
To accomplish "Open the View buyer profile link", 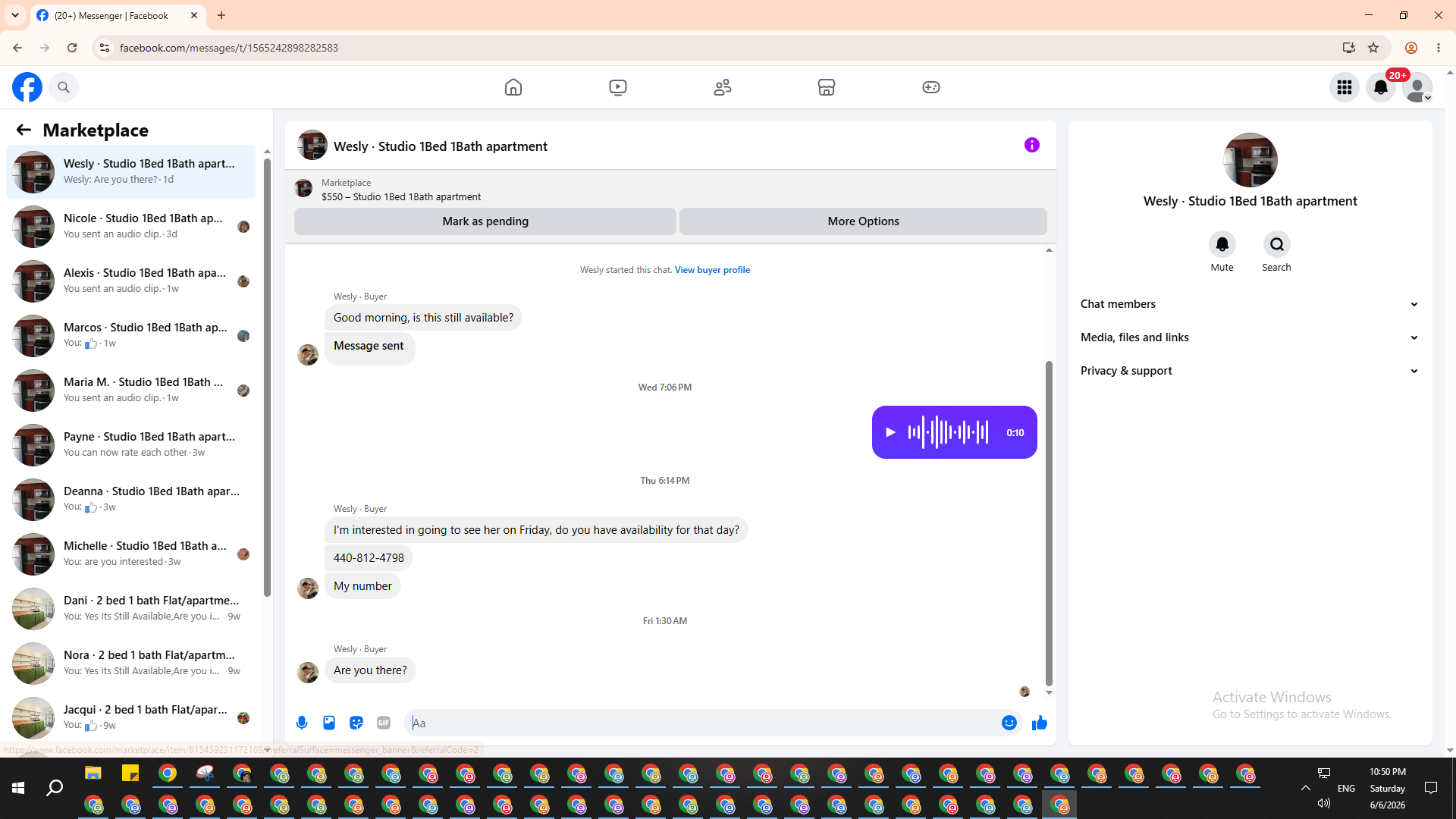I will point(712,270).
